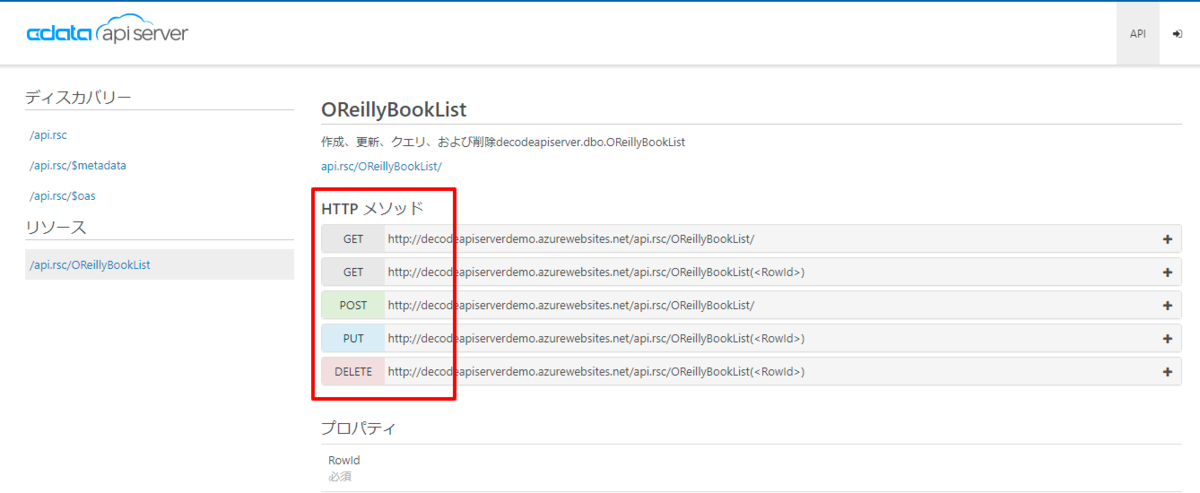Click the first GET row URL text
1200x493 pixels.
tap(571, 239)
